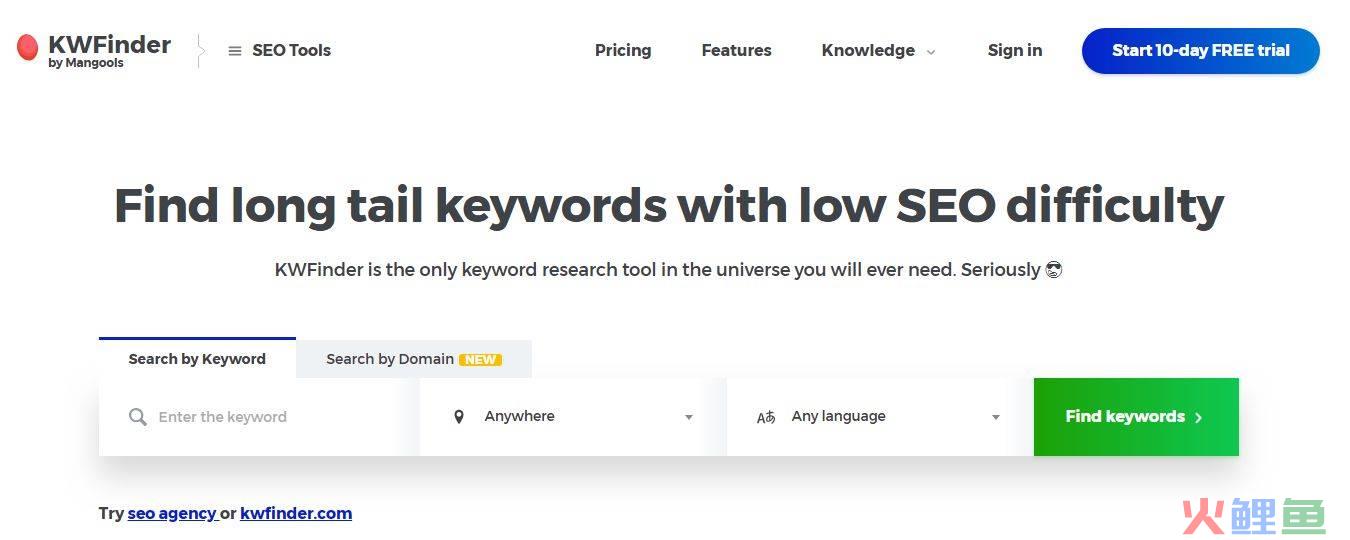Click the Sign in link
Screen dimensions: 1350x540
click(1015, 50)
